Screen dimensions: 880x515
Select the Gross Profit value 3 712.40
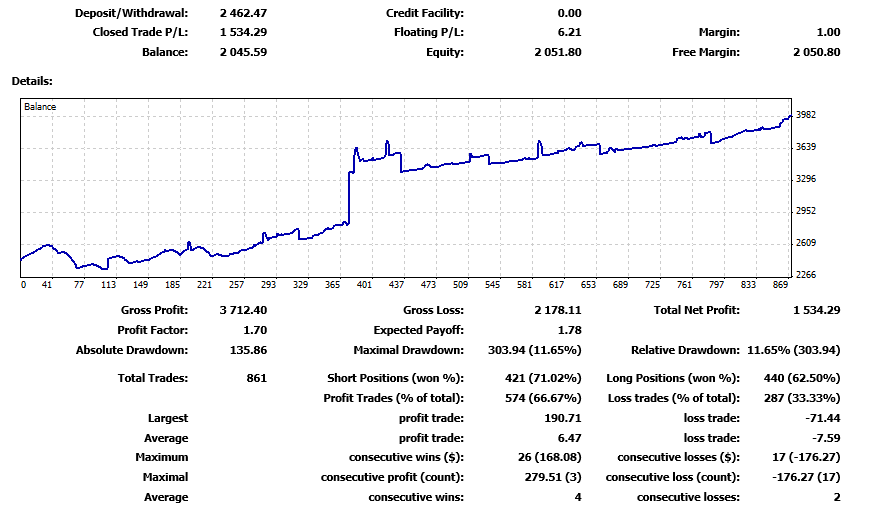(x=243, y=310)
